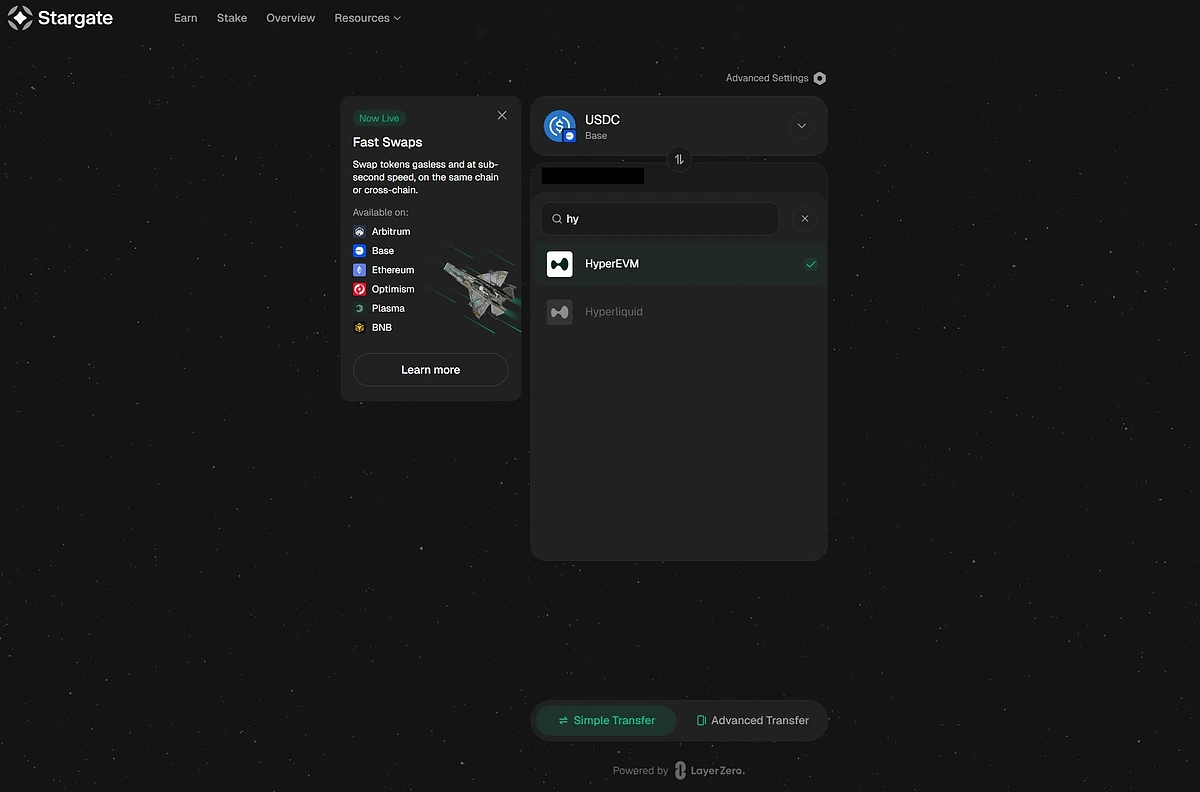The image size is (1200, 792).
Task: Click the Ethereum chain icon
Action: click(360, 270)
